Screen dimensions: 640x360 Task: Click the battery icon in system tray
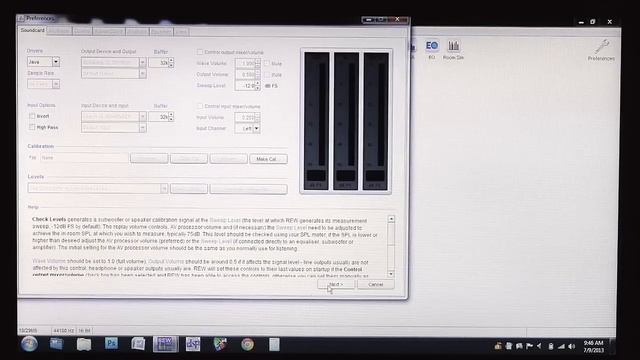point(551,347)
